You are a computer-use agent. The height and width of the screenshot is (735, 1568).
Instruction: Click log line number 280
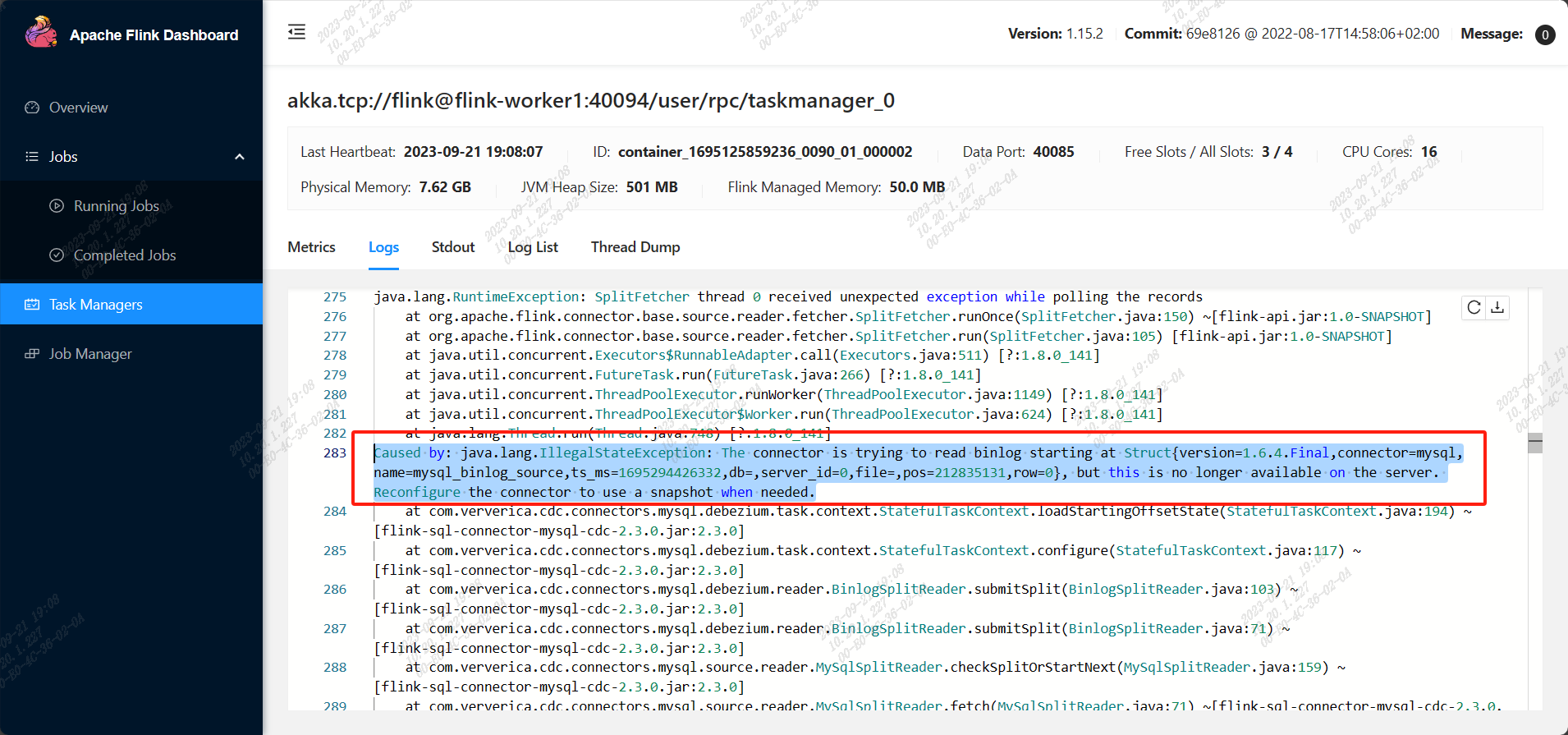335,395
